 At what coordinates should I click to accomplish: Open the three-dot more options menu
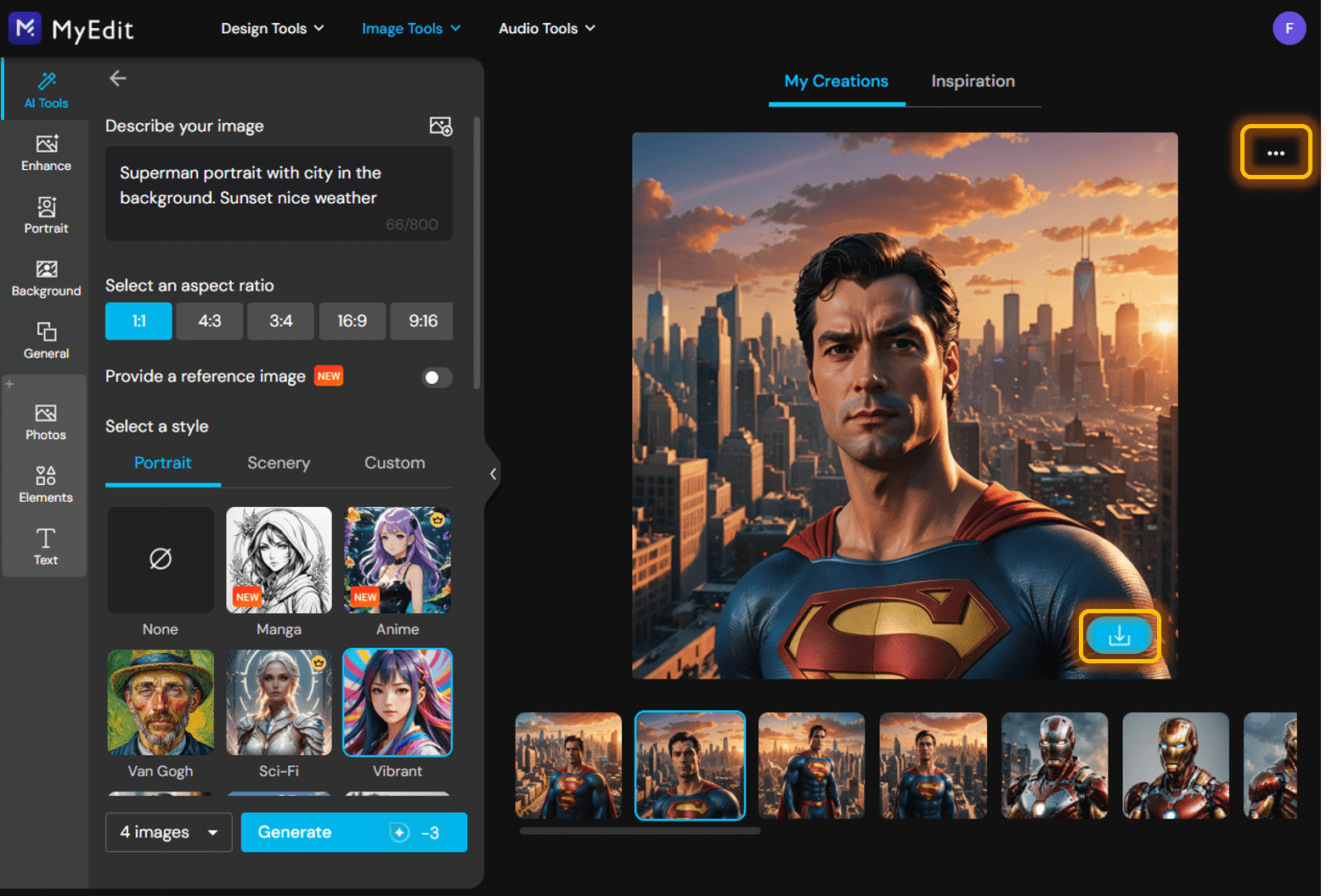pos(1276,153)
